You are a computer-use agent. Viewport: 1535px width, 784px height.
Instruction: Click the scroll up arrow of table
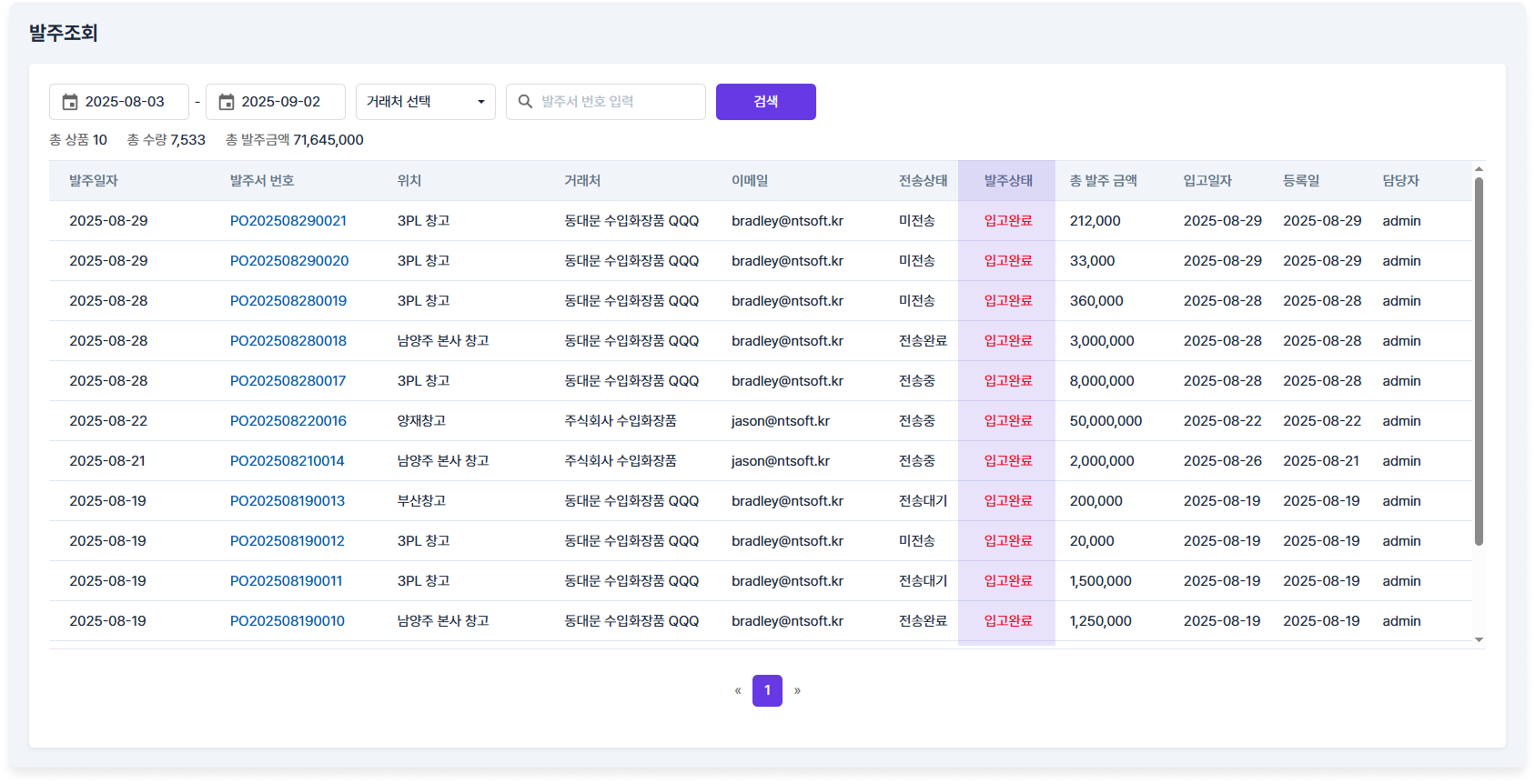pos(1479,169)
